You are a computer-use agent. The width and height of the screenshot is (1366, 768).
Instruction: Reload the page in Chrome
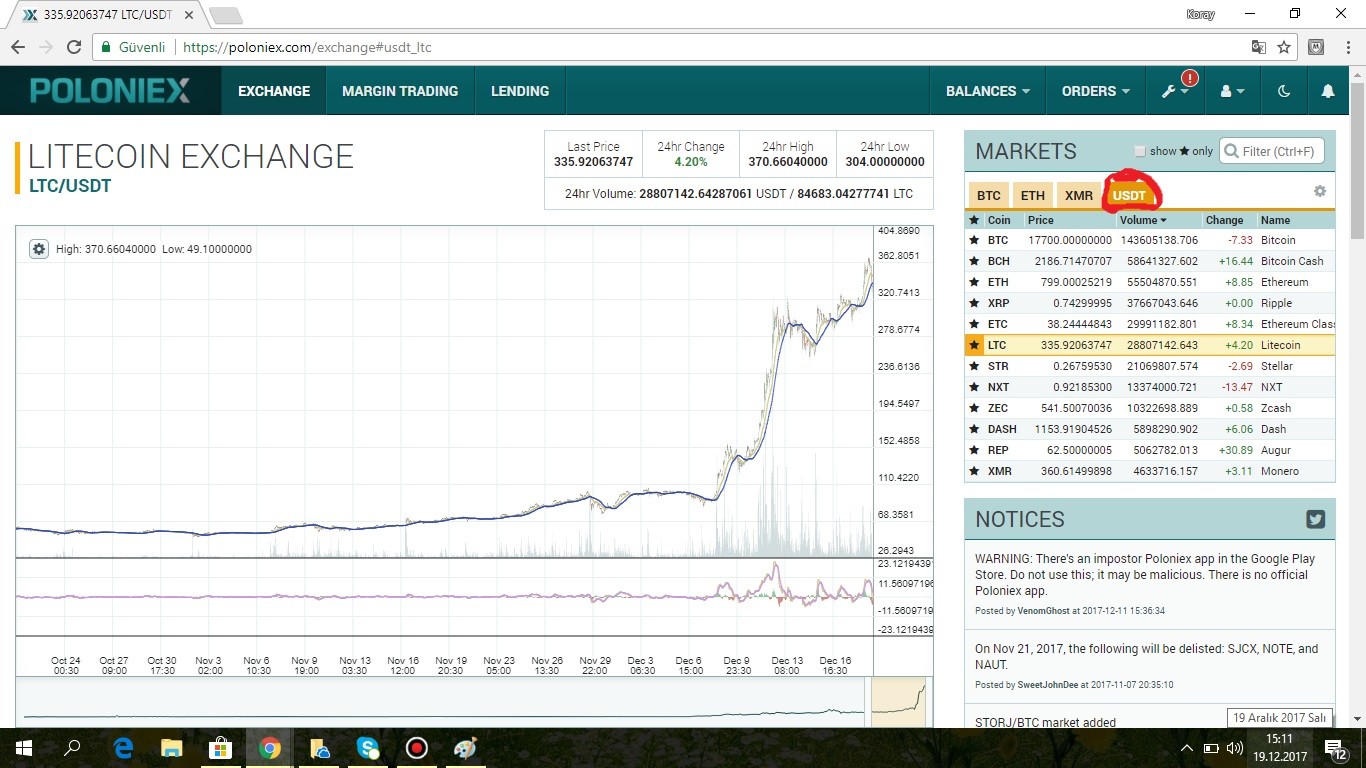[x=74, y=47]
